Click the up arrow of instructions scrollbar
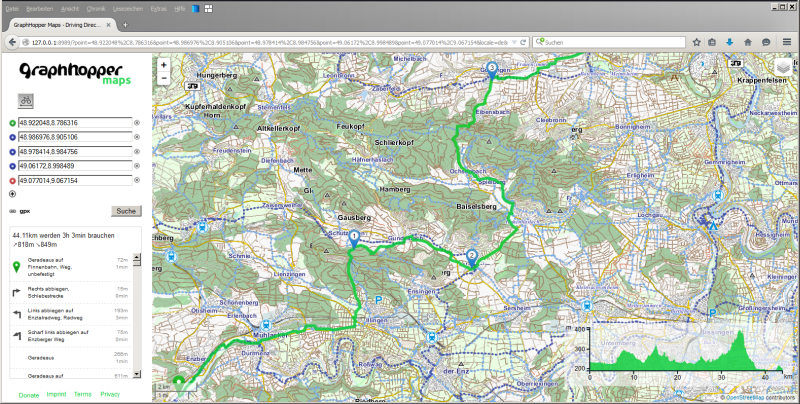 (136, 257)
